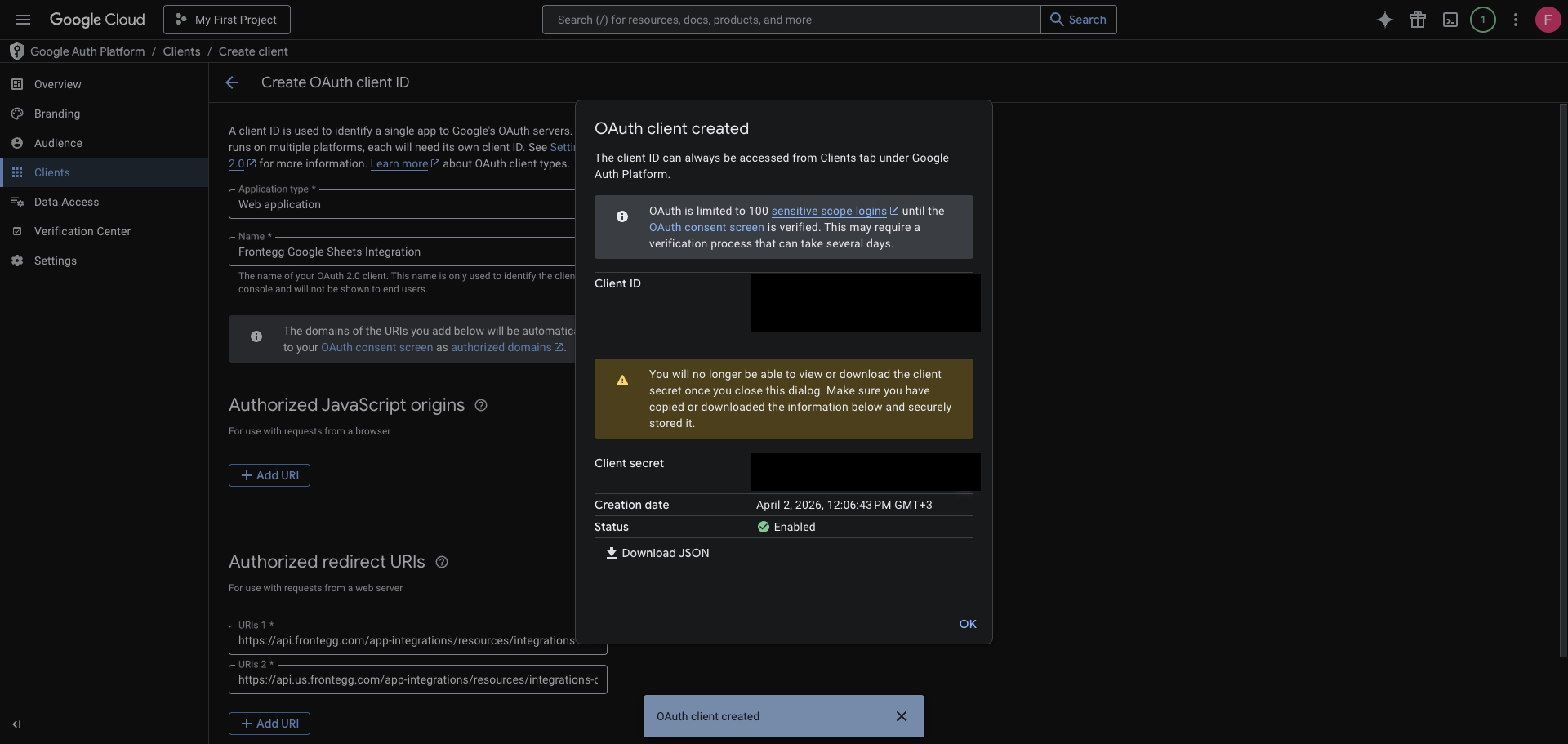
Task: Click help icon next to Authorized redirect URIs
Action: (442, 562)
